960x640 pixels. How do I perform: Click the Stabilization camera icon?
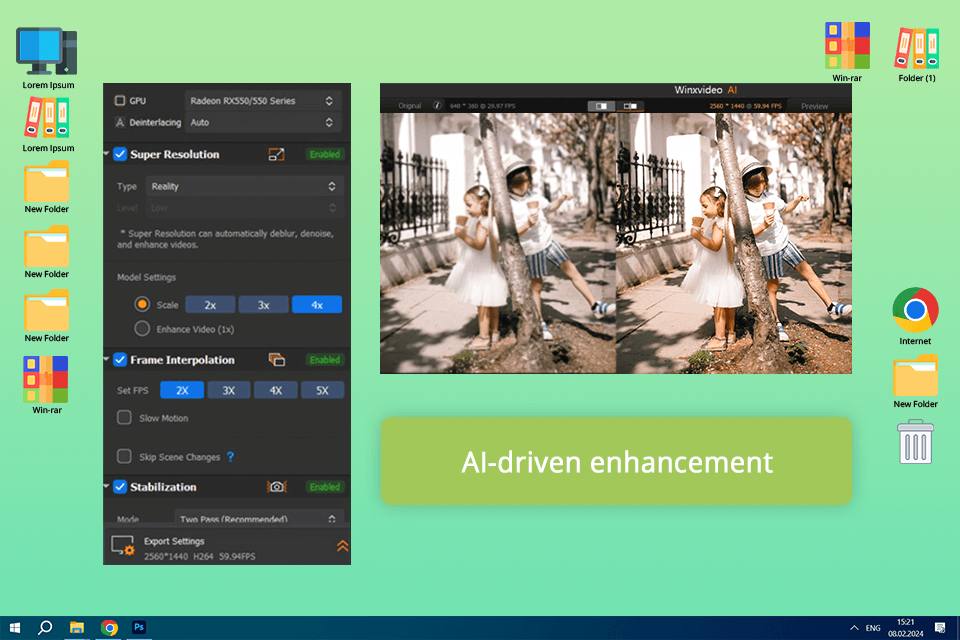(x=277, y=487)
